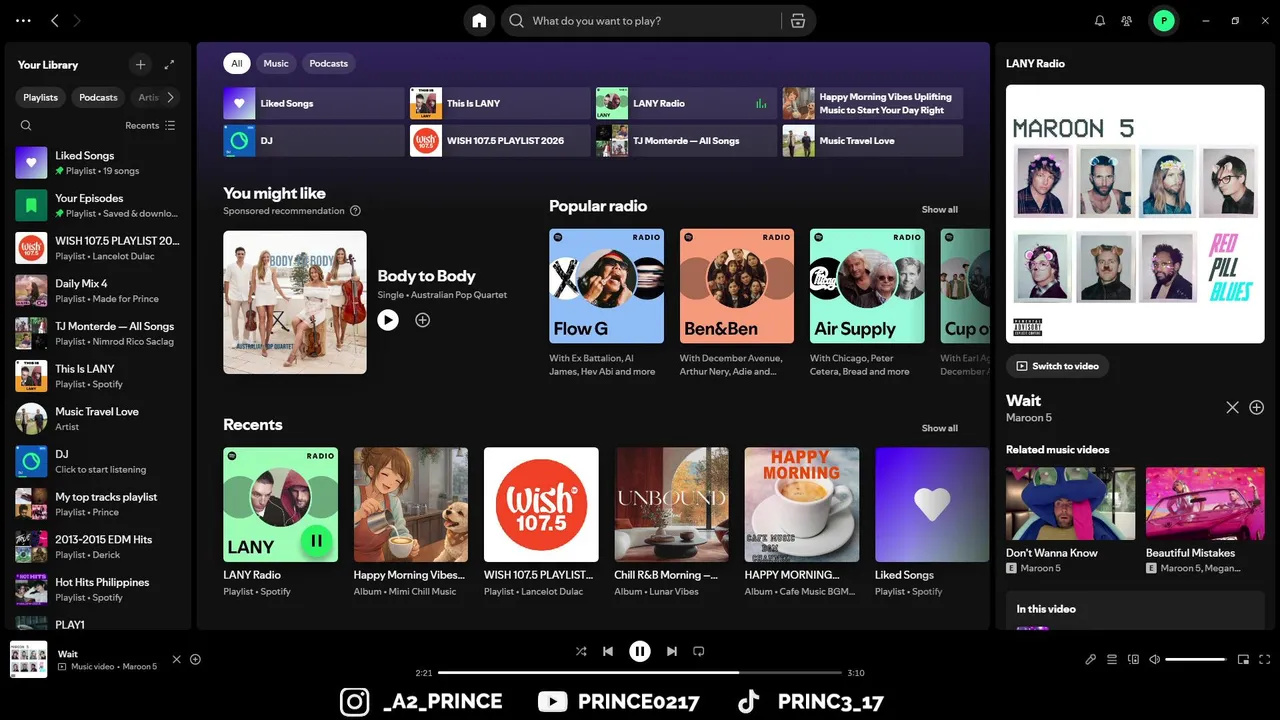Image resolution: width=1280 pixels, height=720 pixels.
Task: Open Don't Wanna Know music video
Action: [x=1070, y=521]
